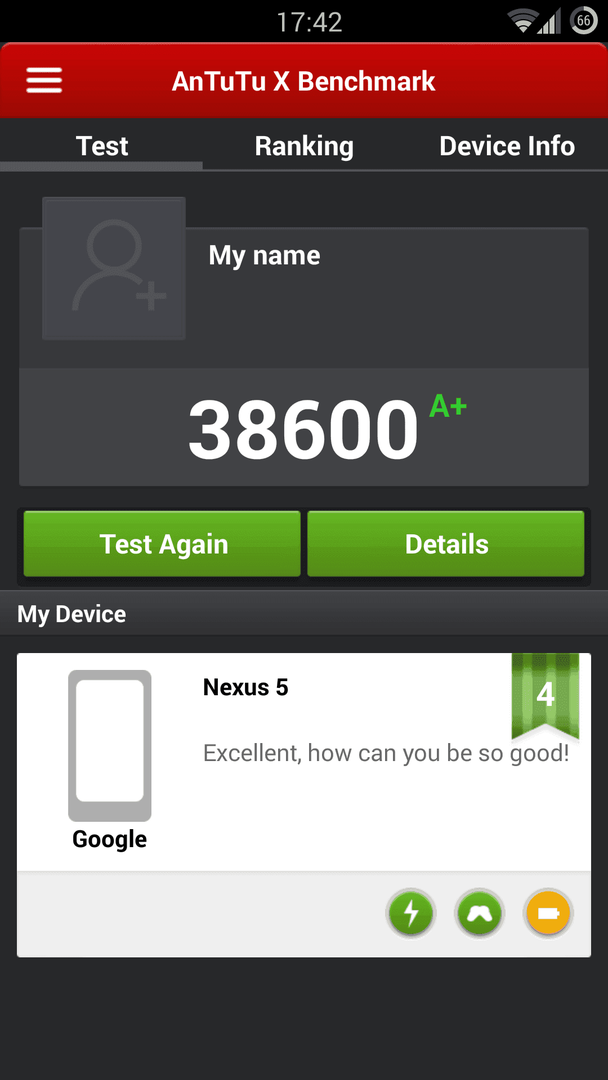Tap the Nexus 5 device name
The width and height of the screenshot is (608, 1080).
point(246,687)
